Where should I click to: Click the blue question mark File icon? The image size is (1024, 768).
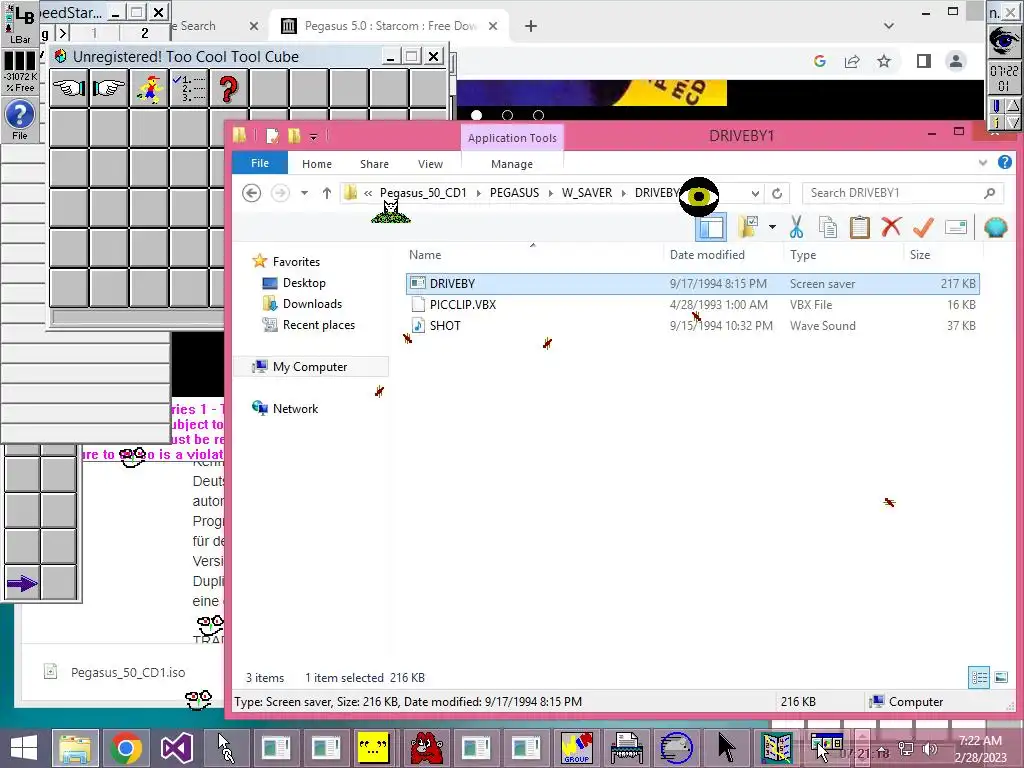tap(20, 120)
